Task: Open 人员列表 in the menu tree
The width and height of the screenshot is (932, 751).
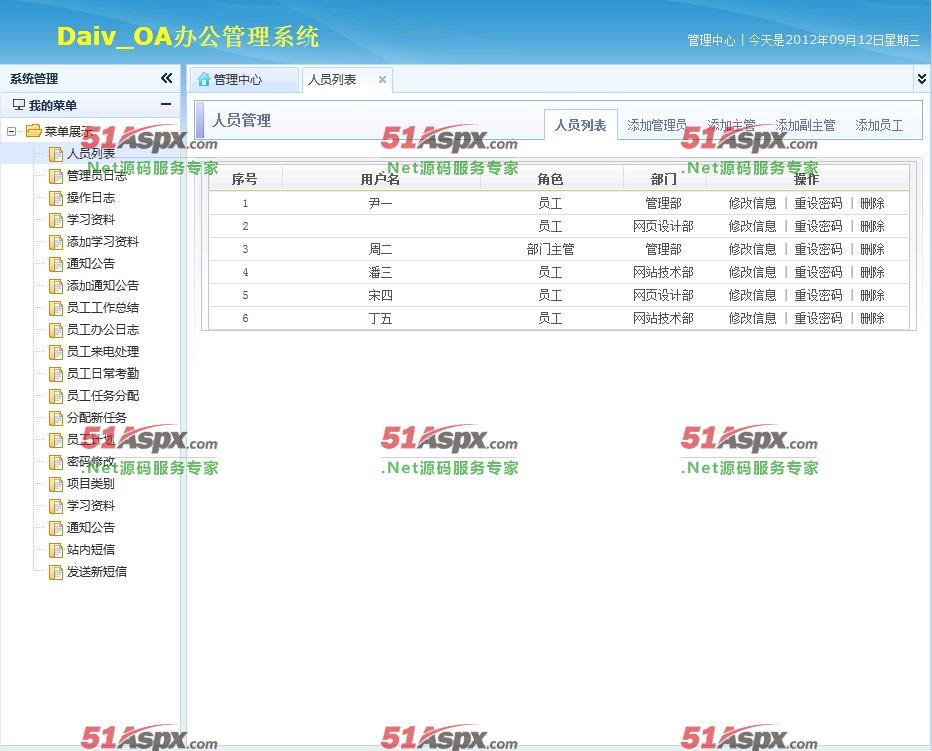Action: [90, 153]
